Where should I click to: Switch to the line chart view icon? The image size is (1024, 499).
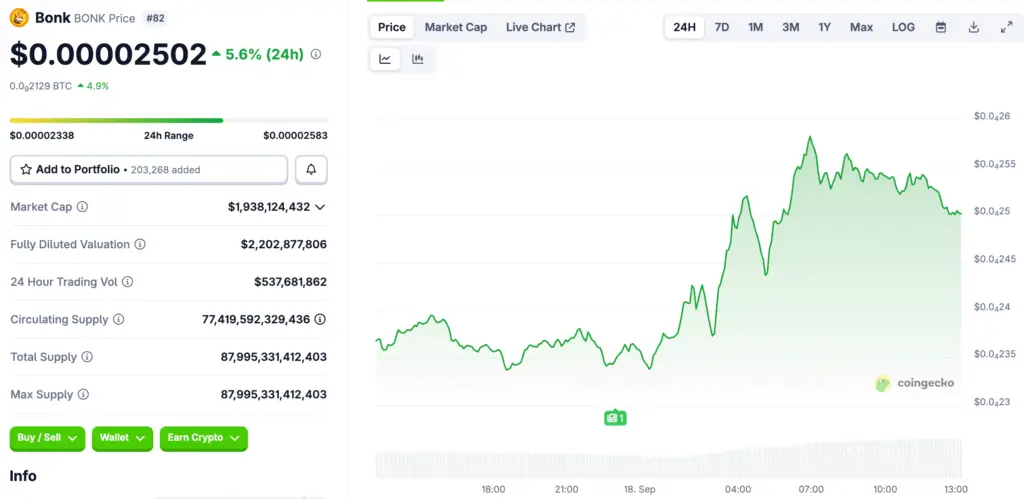[x=385, y=59]
